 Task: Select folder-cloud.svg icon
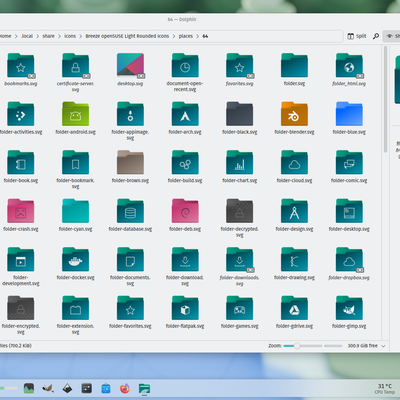tap(294, 163)
